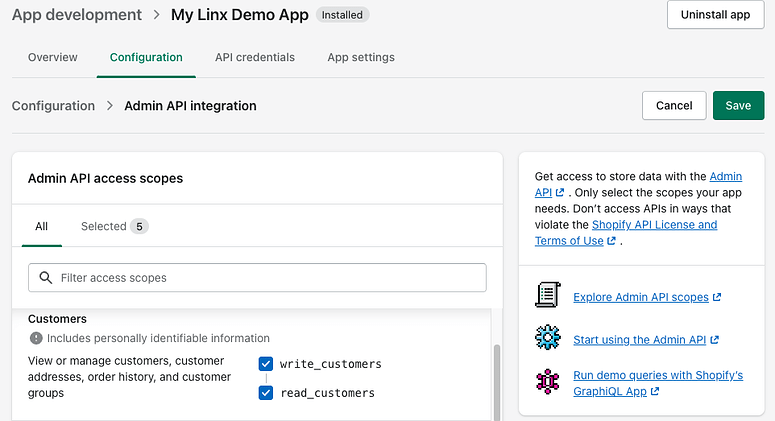Viewport: 775px width, 421px height.
Task: Save the Admin API configuration
Action: click(x=738, y=105)
